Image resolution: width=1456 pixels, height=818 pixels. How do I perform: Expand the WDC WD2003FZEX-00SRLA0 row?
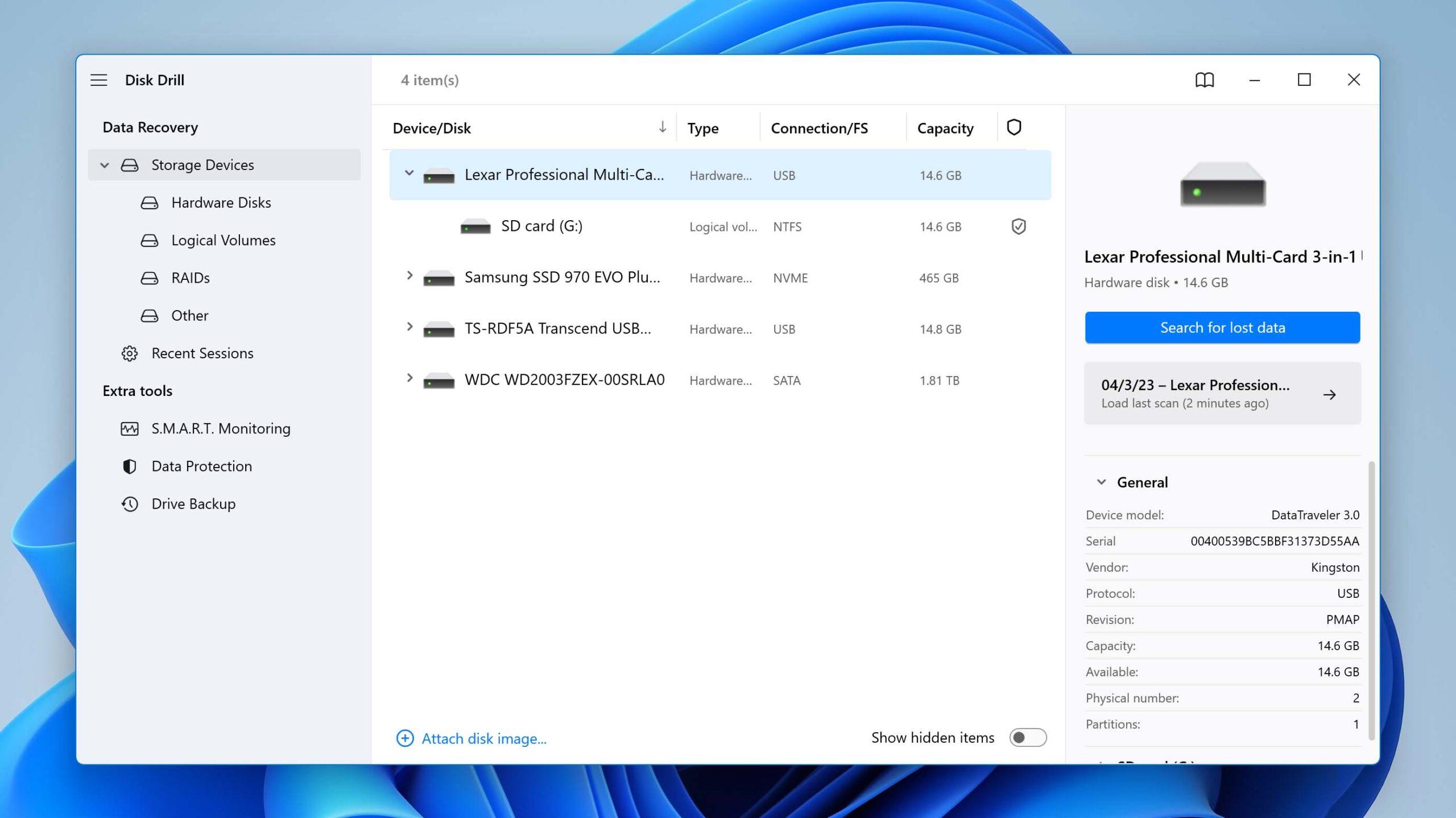409,378
